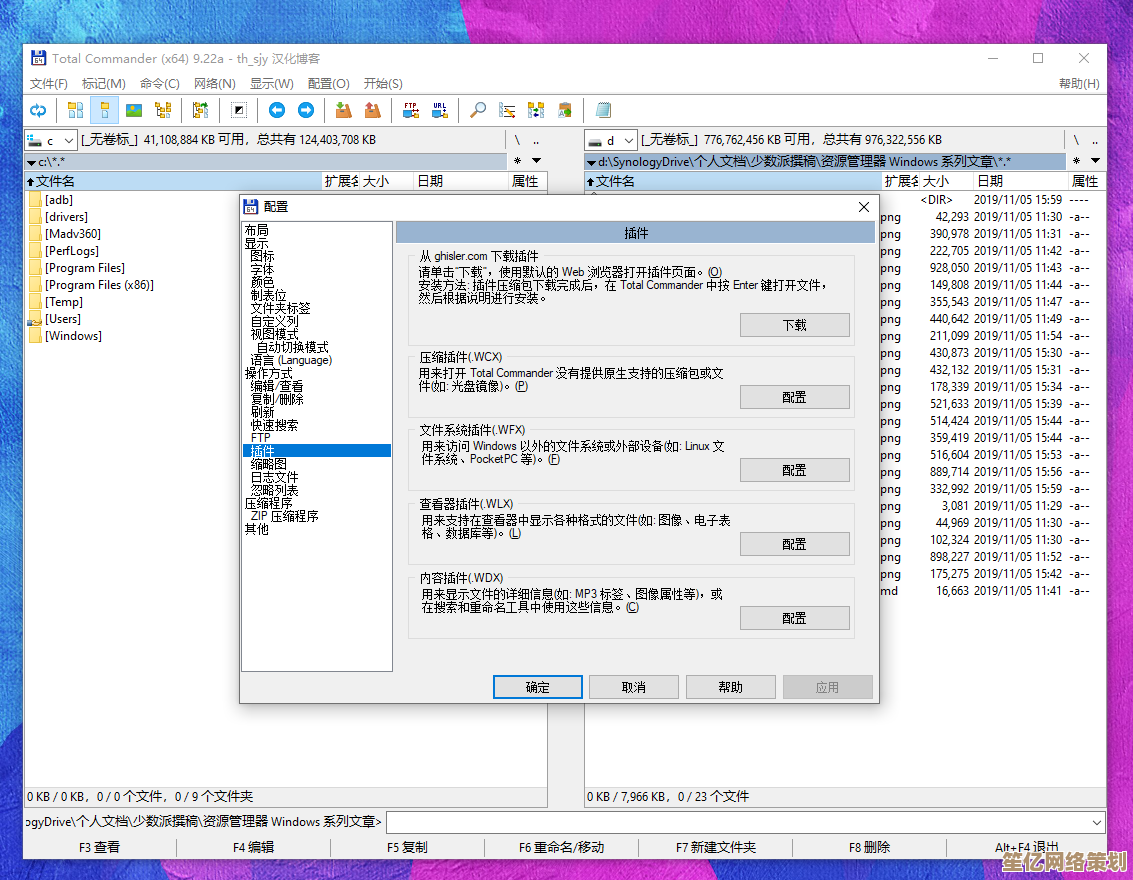This screenshot has height=880, width=1133.
Task: Open Notepad icon in the toolbar
Action: point(603,110)
